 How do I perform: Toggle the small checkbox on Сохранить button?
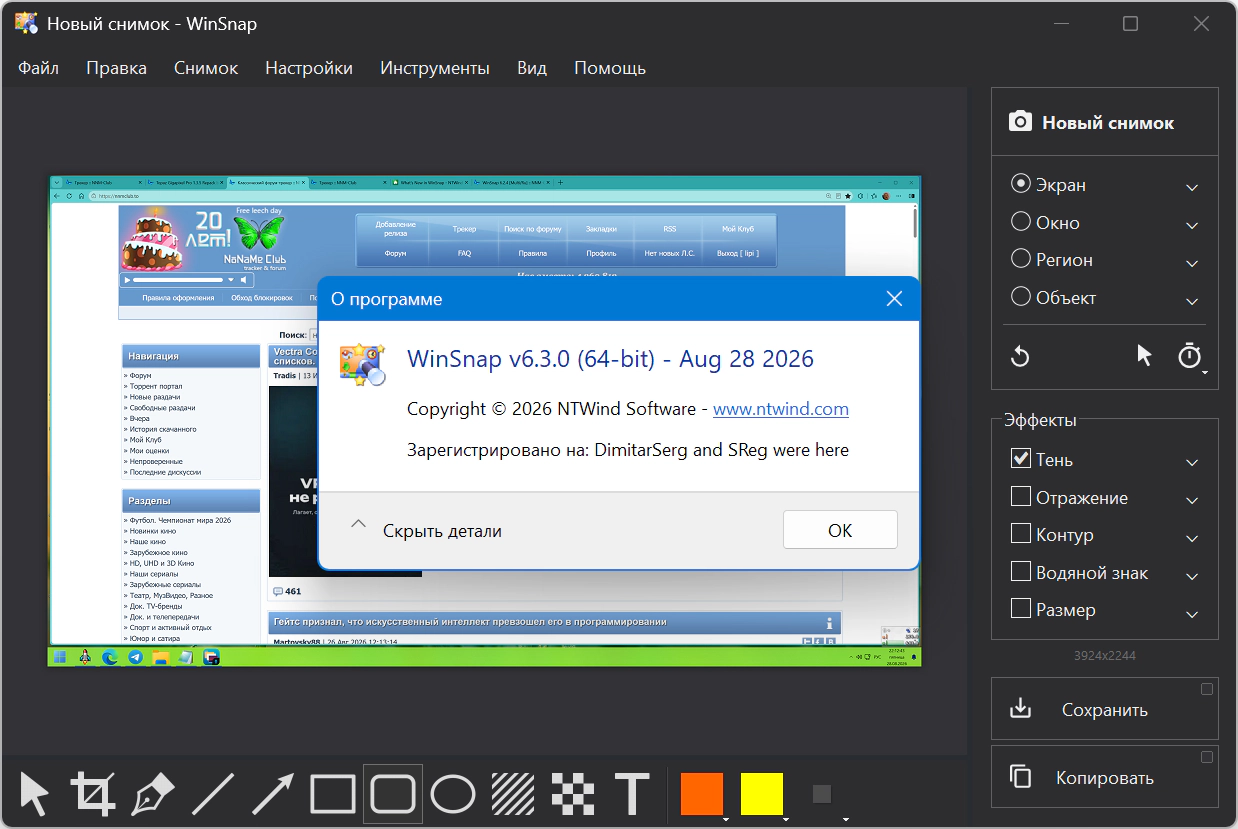1207,689
